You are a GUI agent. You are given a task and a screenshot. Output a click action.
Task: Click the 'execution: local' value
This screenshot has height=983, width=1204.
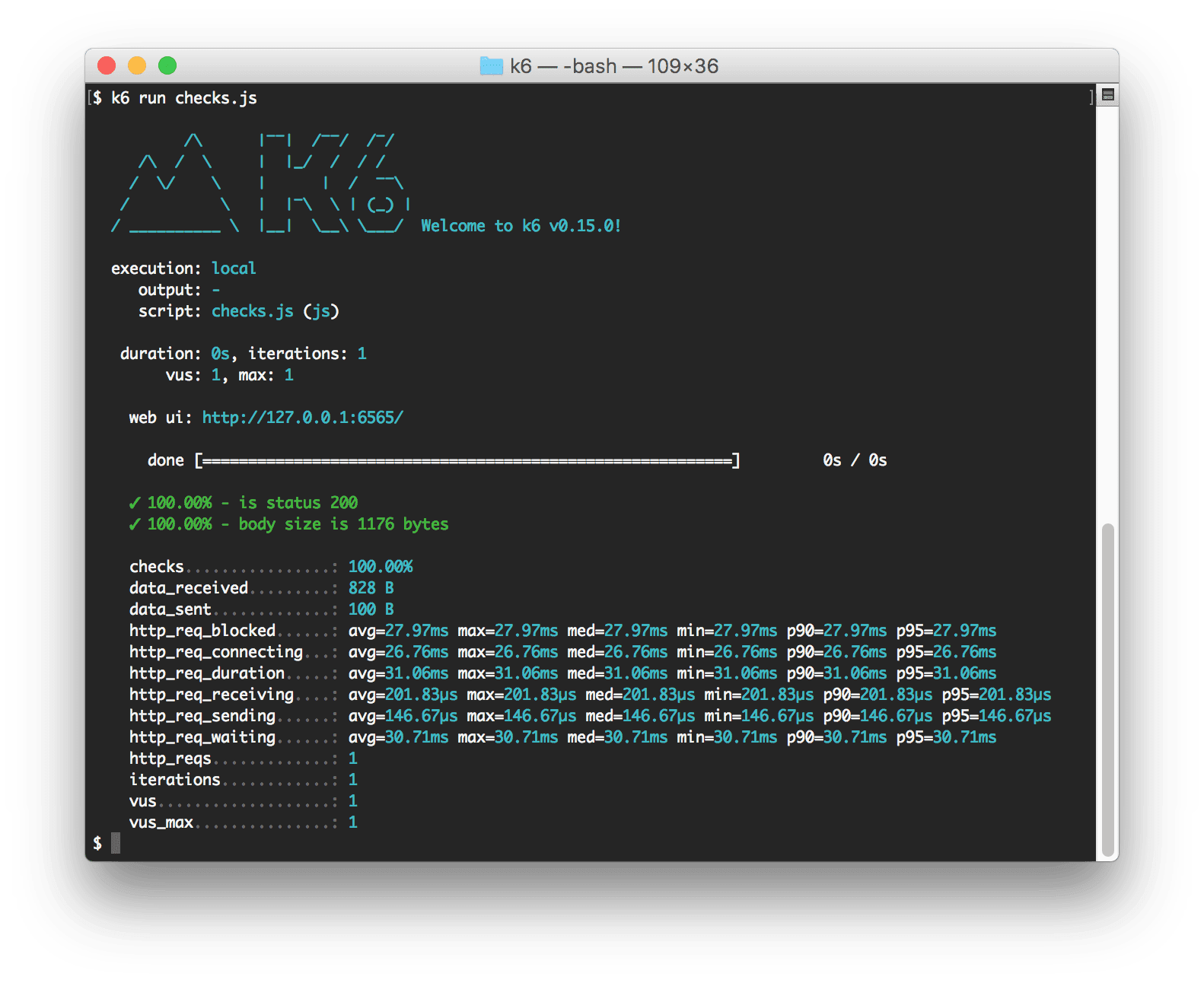[x=234, y=269]
